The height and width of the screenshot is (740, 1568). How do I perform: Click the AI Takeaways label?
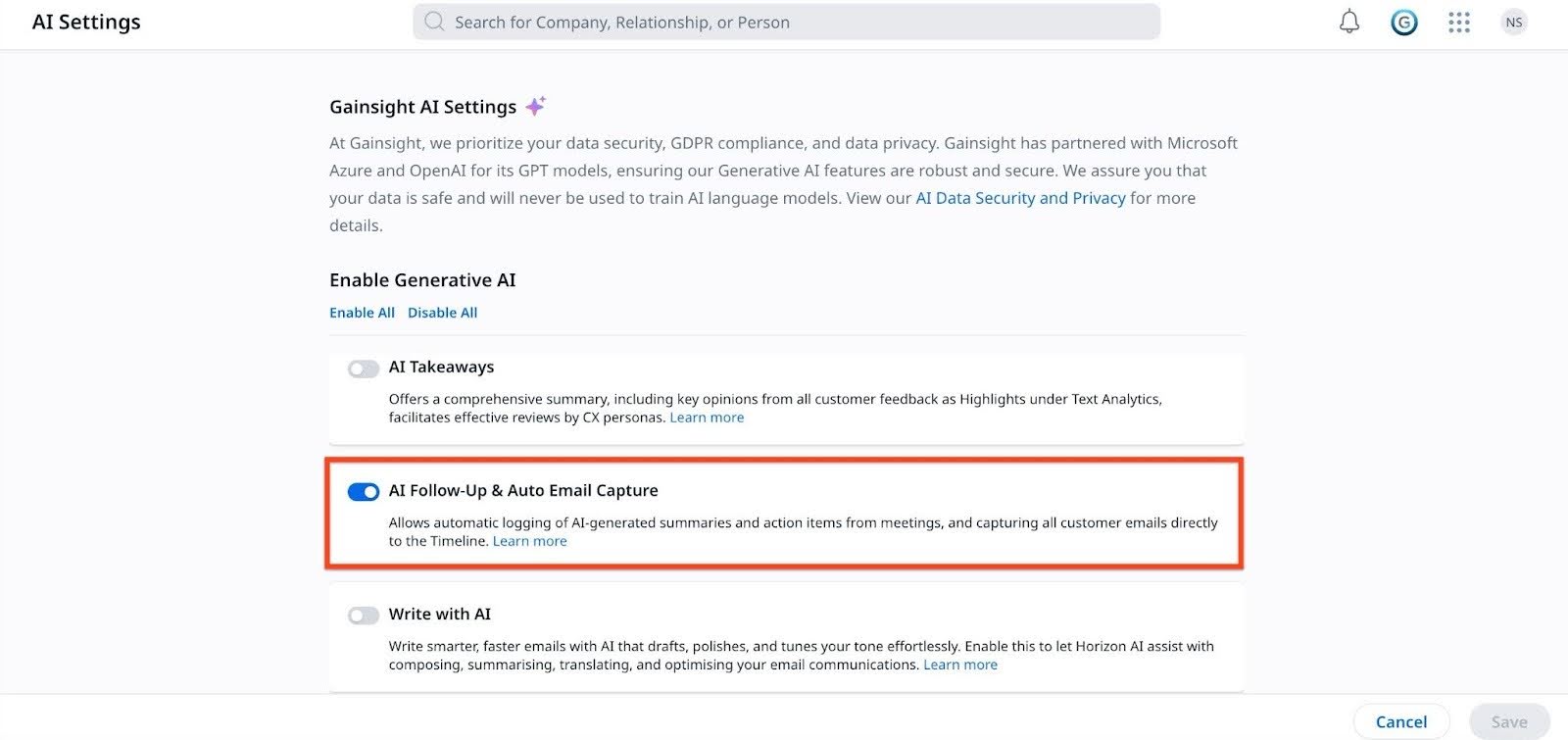tap(441, 367)
